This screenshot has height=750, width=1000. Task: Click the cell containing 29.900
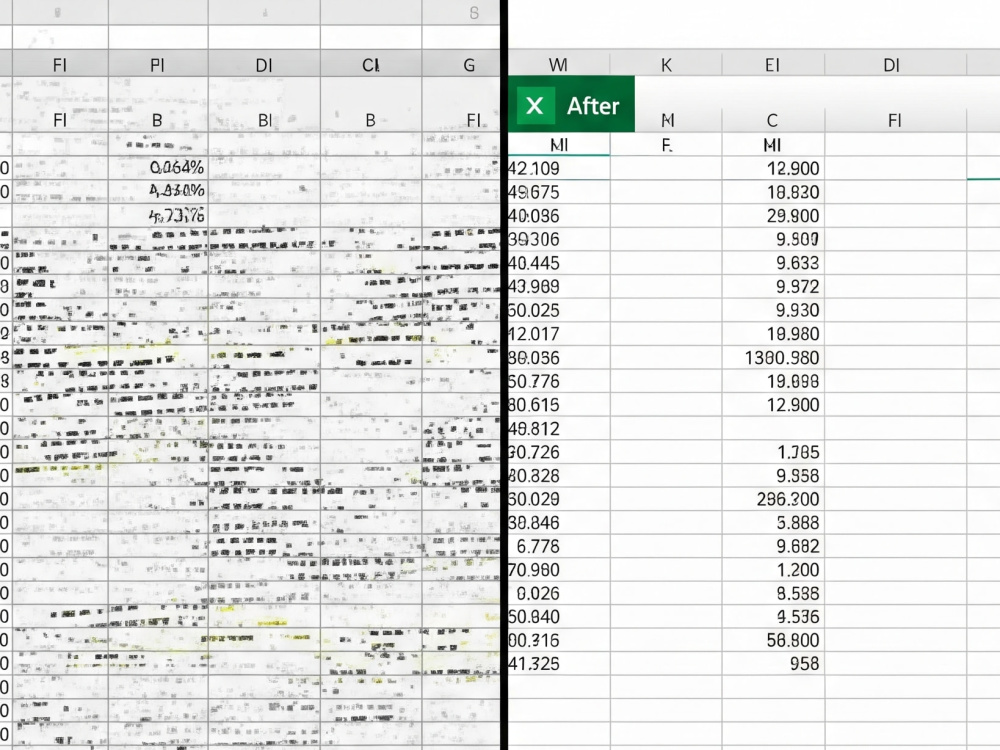pos(773,216)
